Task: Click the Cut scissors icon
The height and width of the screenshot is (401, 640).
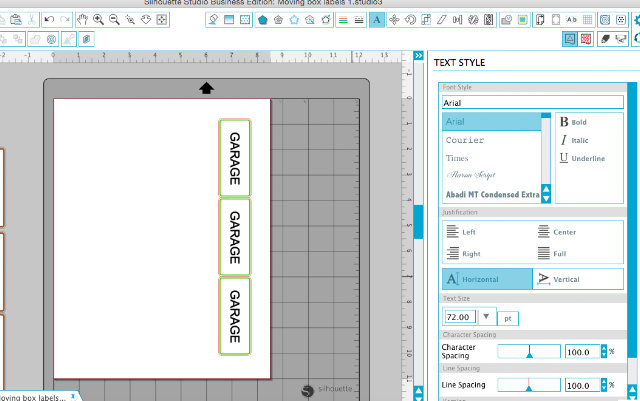Action: coord(31,20)
